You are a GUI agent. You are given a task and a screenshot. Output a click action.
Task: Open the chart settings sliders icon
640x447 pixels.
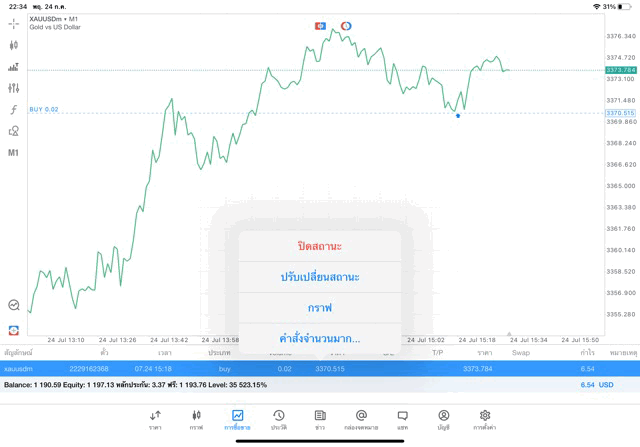[14, 88]
